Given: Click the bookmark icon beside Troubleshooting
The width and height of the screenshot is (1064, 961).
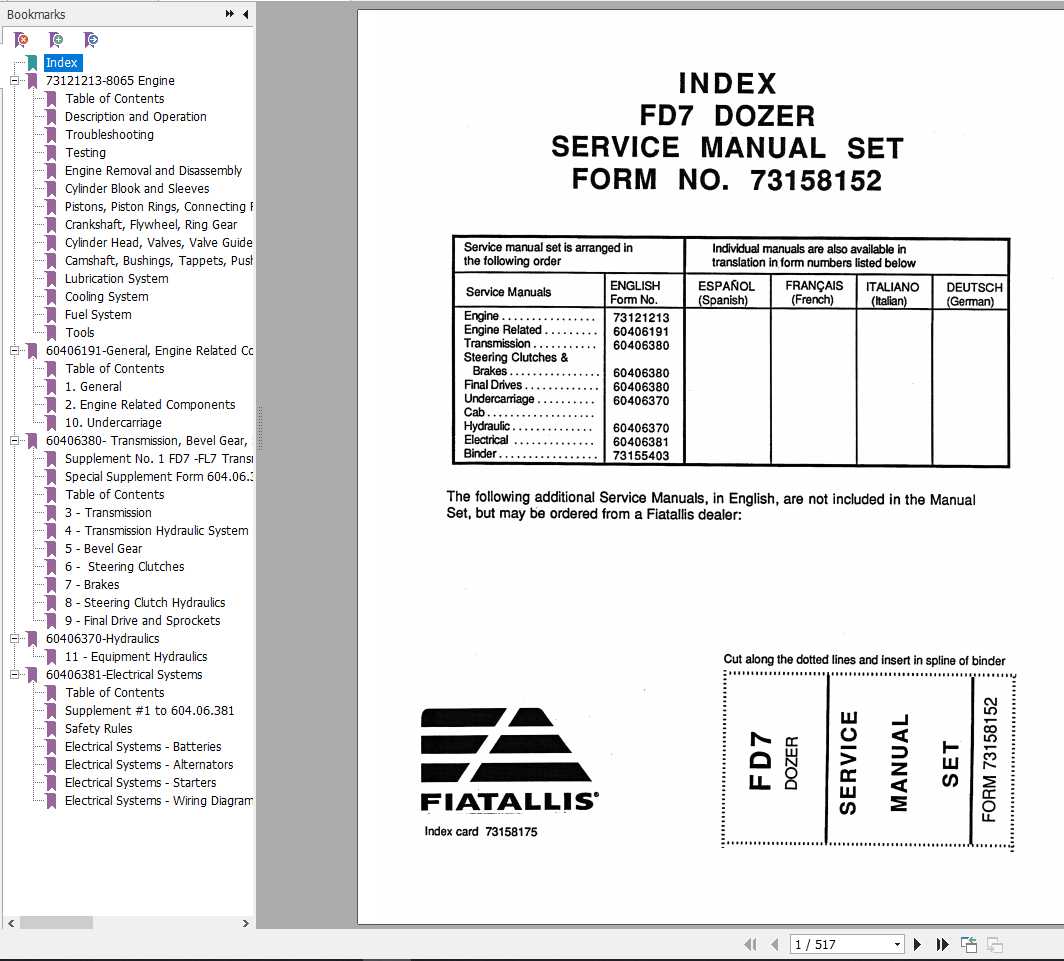Looking at the screenshot, I should coord(51,135).
